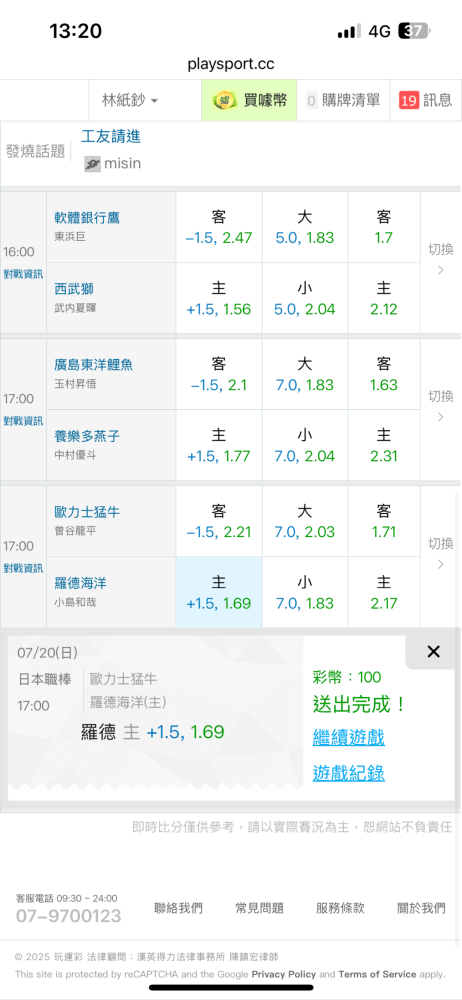Tap the playsport.cc address bar

[231, 64]
